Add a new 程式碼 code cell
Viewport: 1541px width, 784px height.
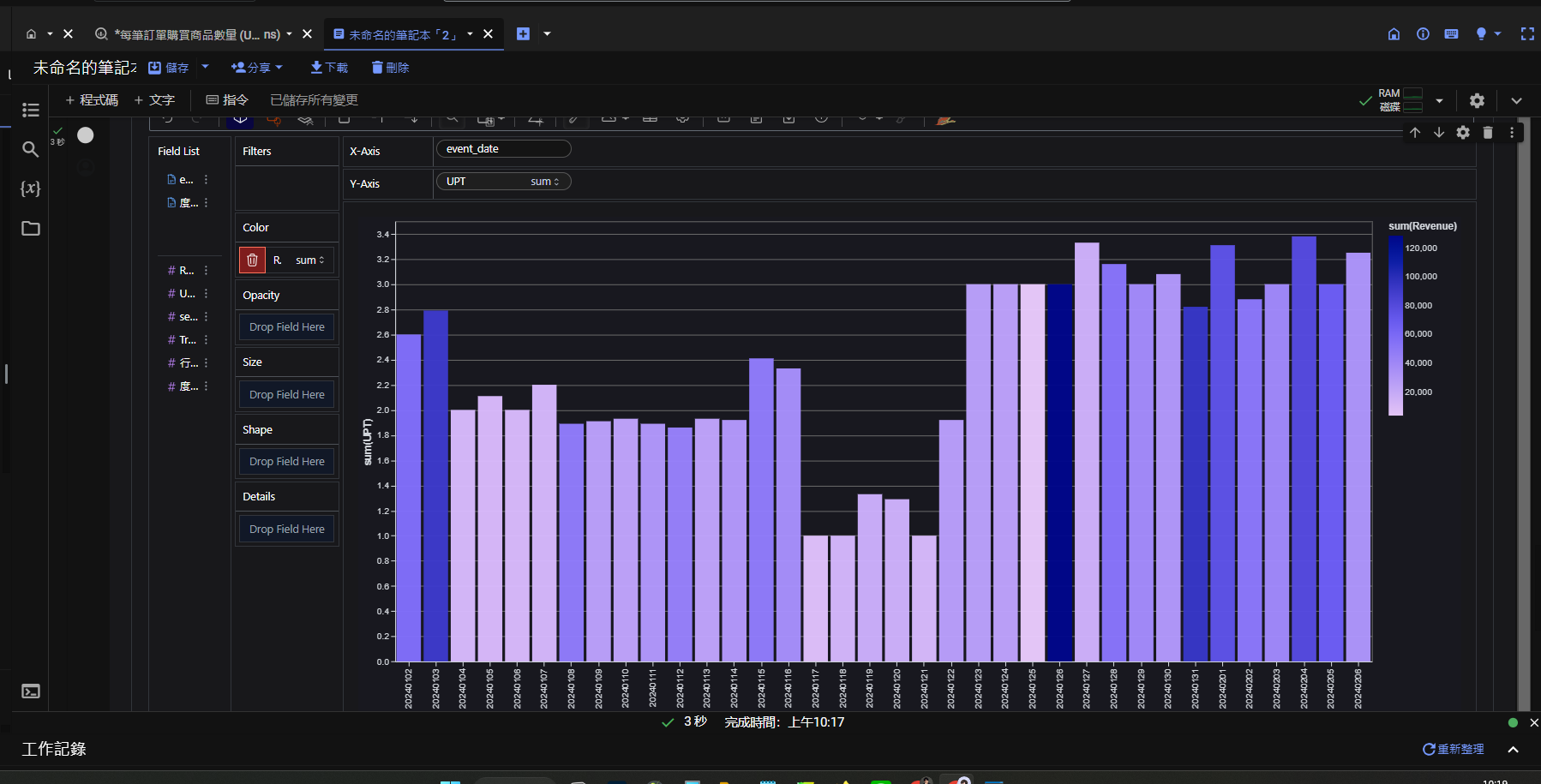click(x=92, y=100)
